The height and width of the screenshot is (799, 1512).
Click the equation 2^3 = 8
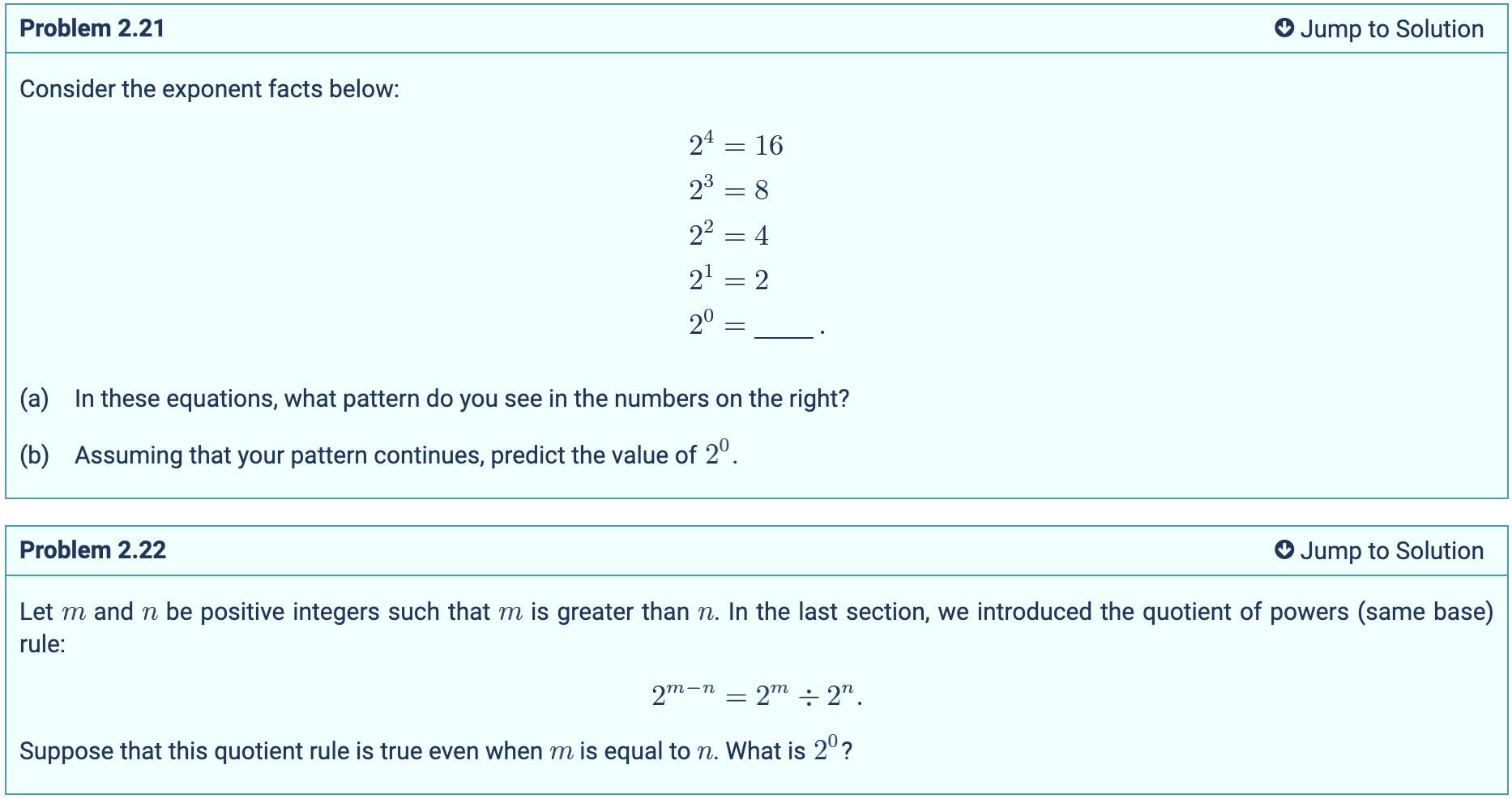point(728,190)
